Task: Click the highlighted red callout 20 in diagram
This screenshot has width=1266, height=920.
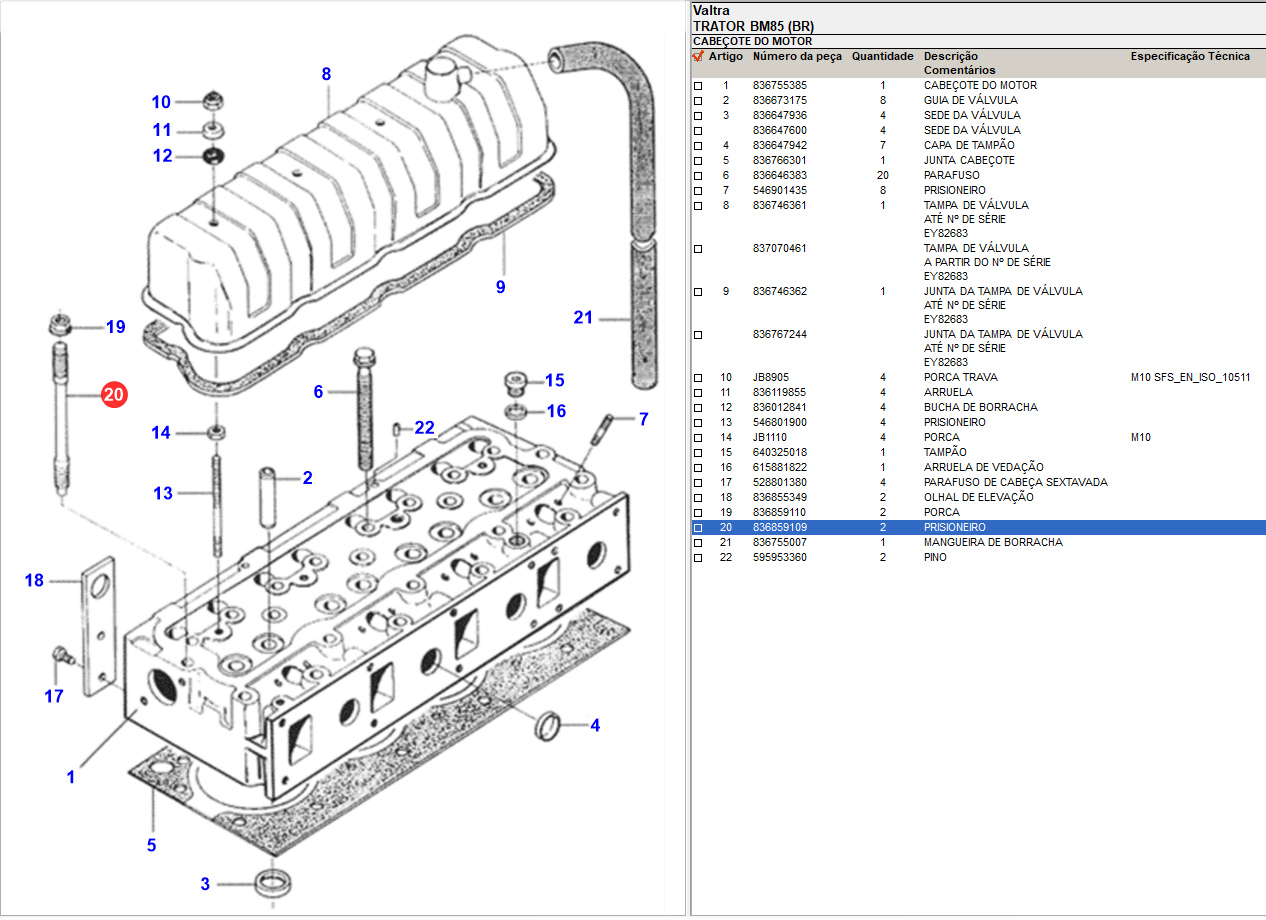Action: [113, 396]
